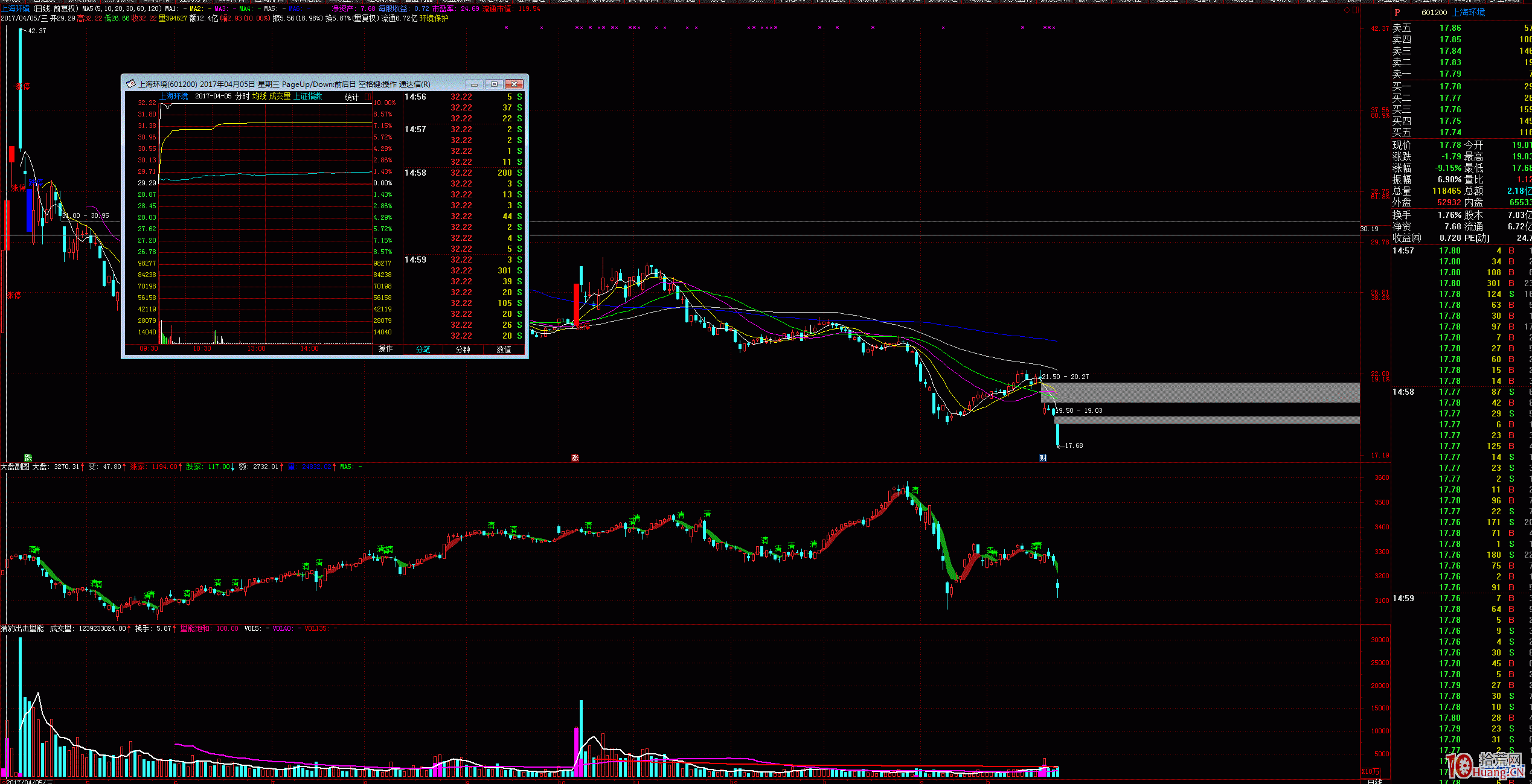Click the 流通市值 119.54 value
Image resolution: width=1532 pixels, height=784 pixels.
coord(530,8)
